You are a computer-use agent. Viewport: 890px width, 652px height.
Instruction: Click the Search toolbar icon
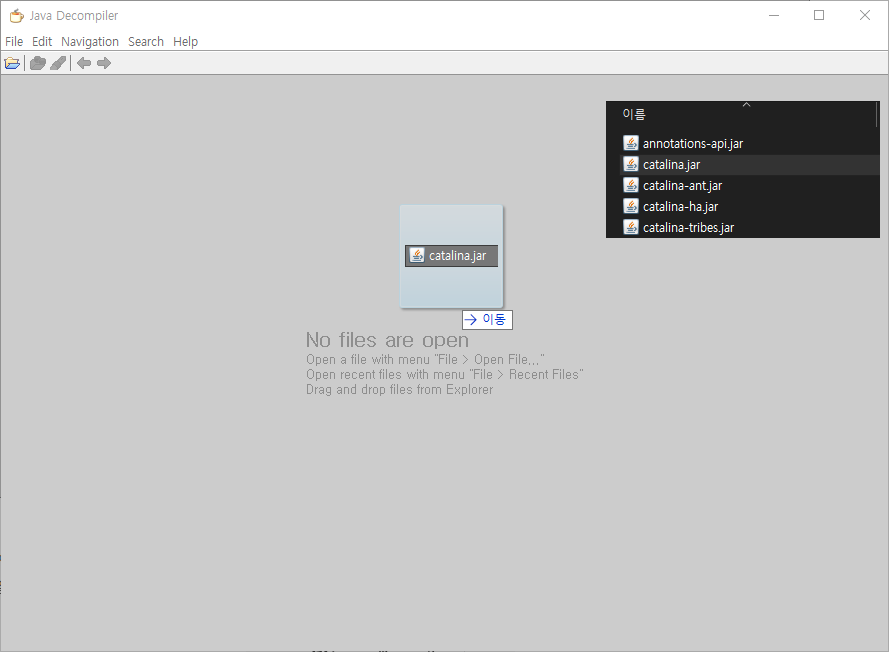(58, 62)
